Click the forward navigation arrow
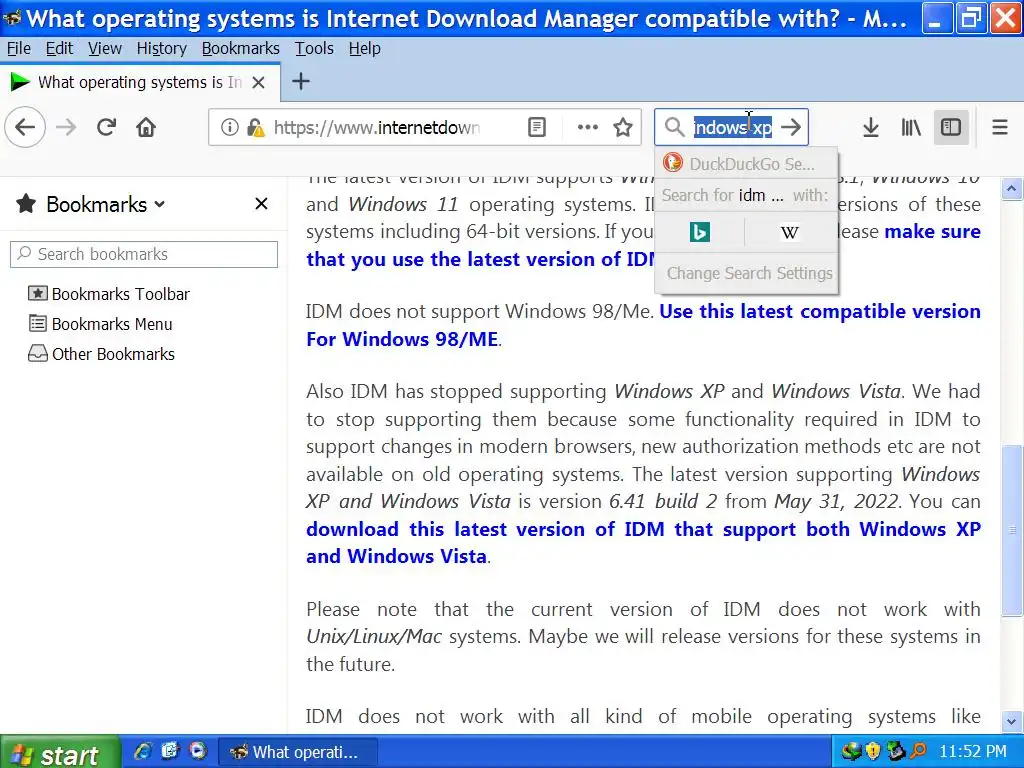Image resolution: width=1024 pixels, height=768 pixels. click(66, 127)
